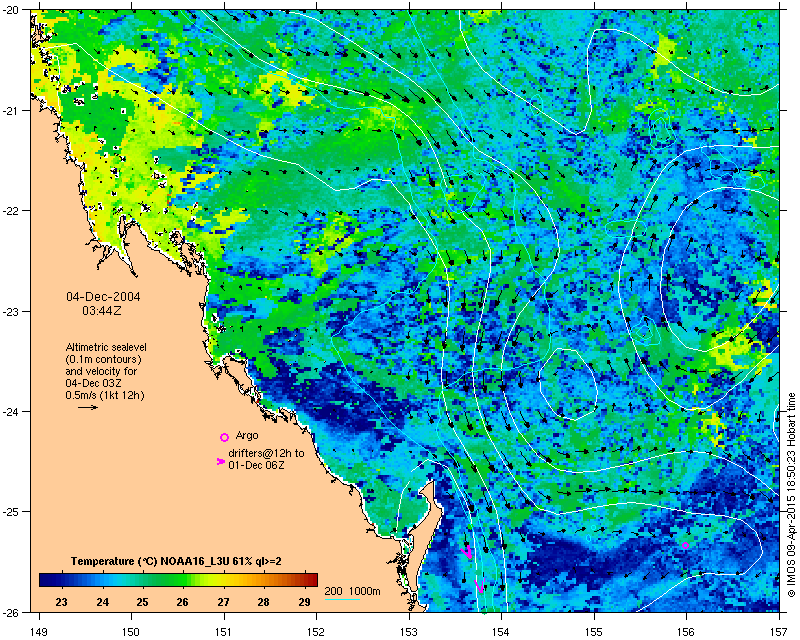This screenshot has height=640, width=800.
Task: Click the latitude axis label -24
Action: coord(11,411)
